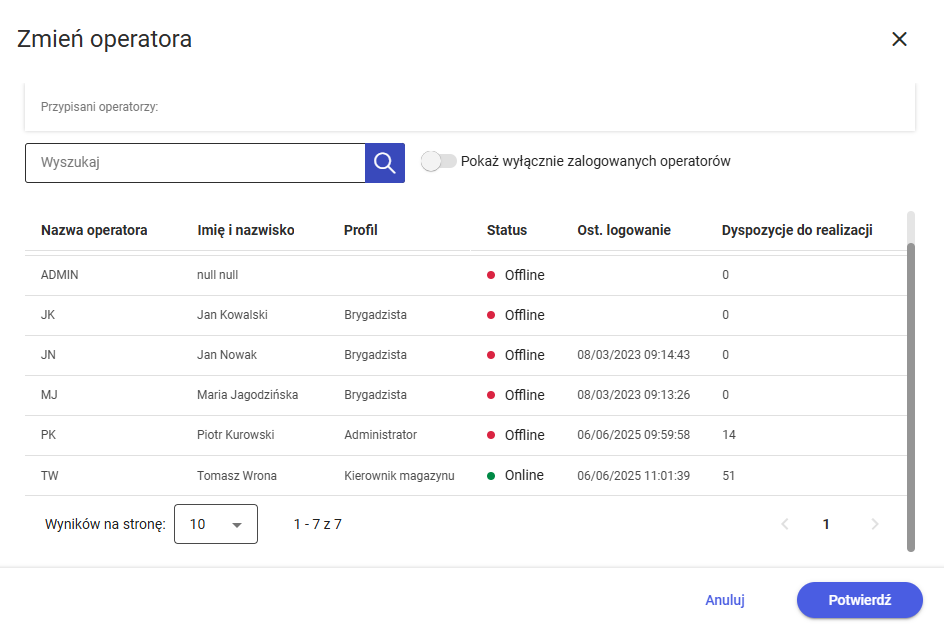Go to the previous results page arrow

click(x=785, y=524)
